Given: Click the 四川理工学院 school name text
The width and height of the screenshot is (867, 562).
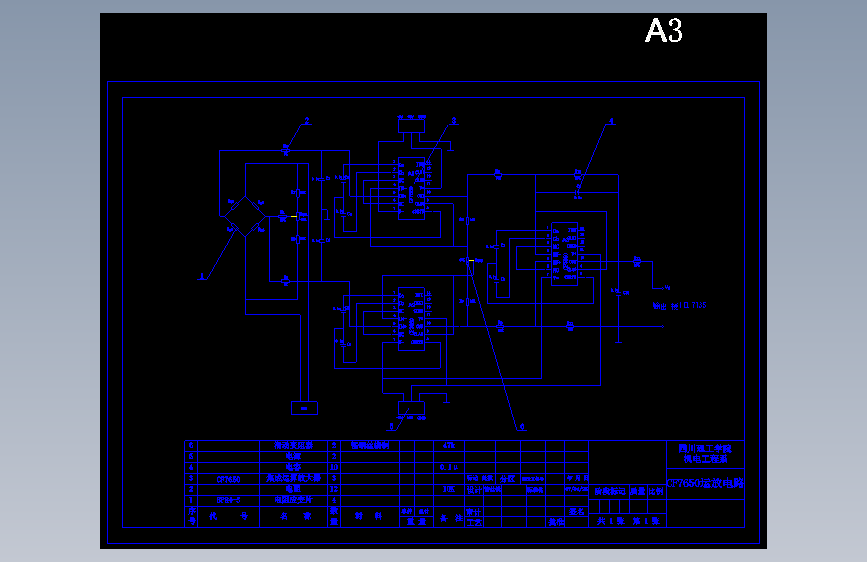Looking at the screenshot, I should click(x=705, y=449).
